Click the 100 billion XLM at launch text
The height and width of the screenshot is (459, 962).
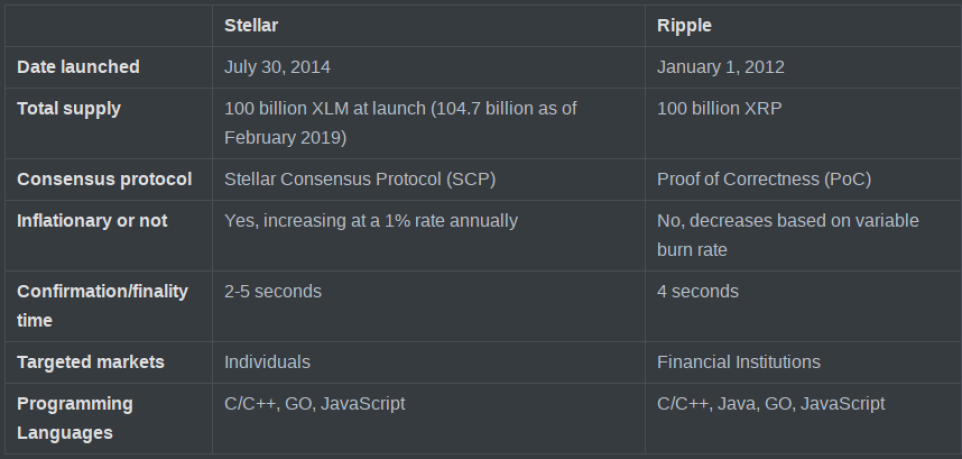click(x=325, y=109)
